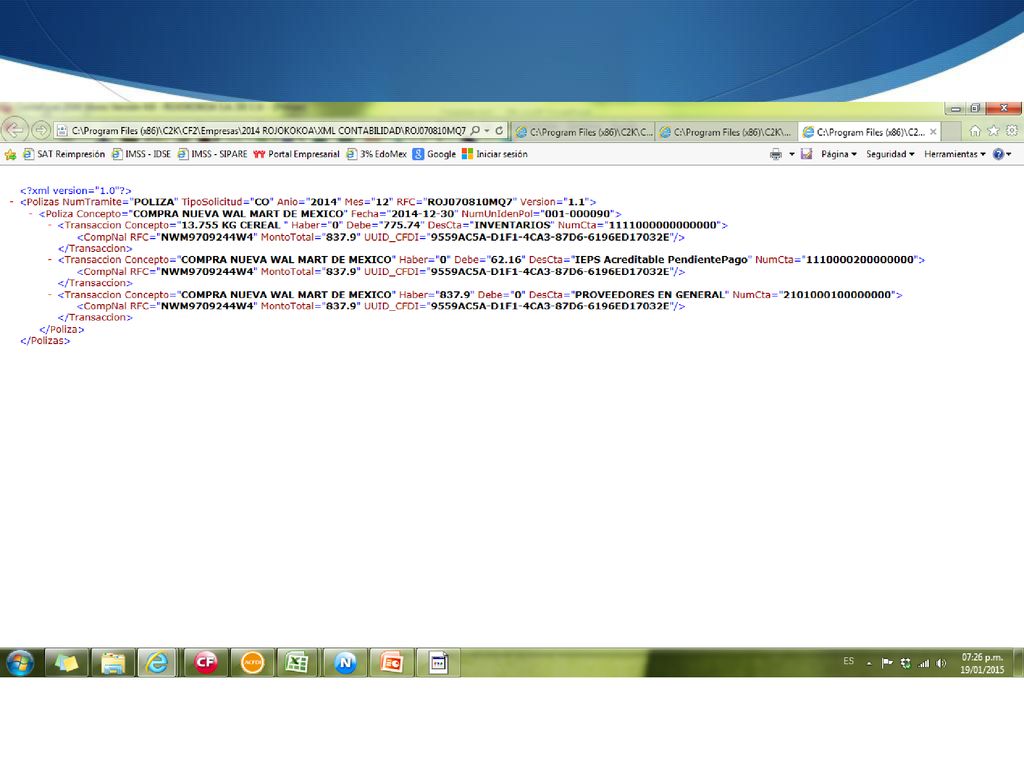
Task: Click the blue Help question mark icon
Action: 998,154
